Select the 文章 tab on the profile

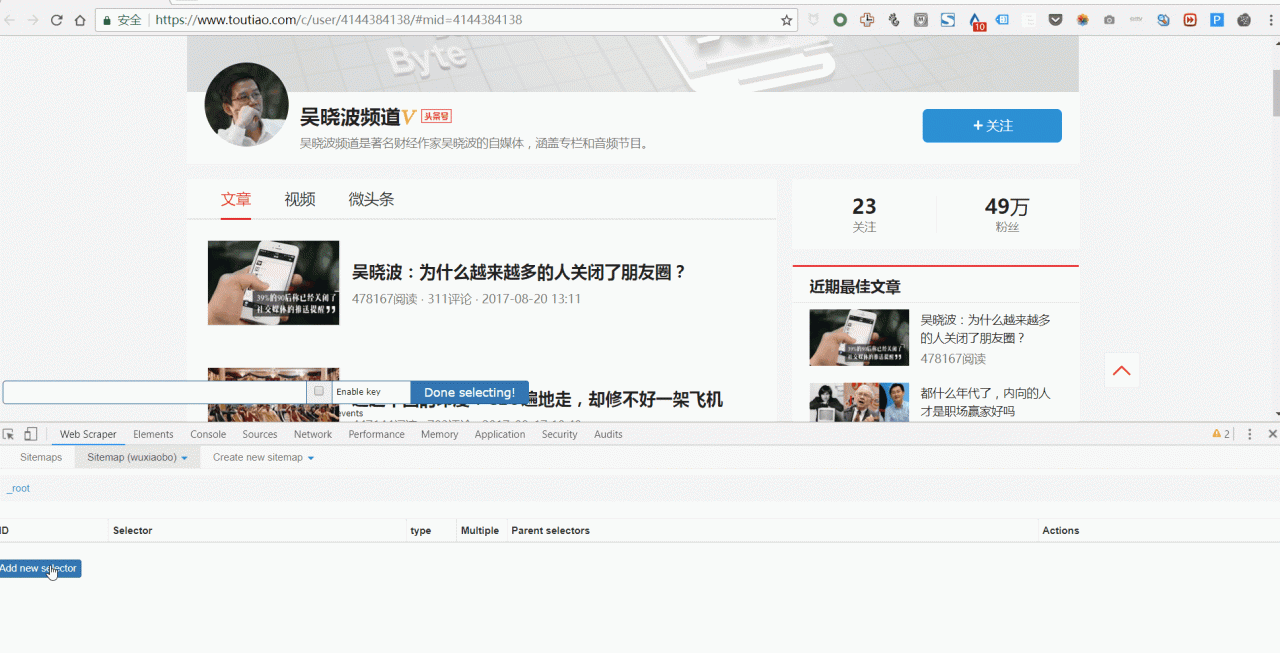pyautogui.click(x=236, y=199)
